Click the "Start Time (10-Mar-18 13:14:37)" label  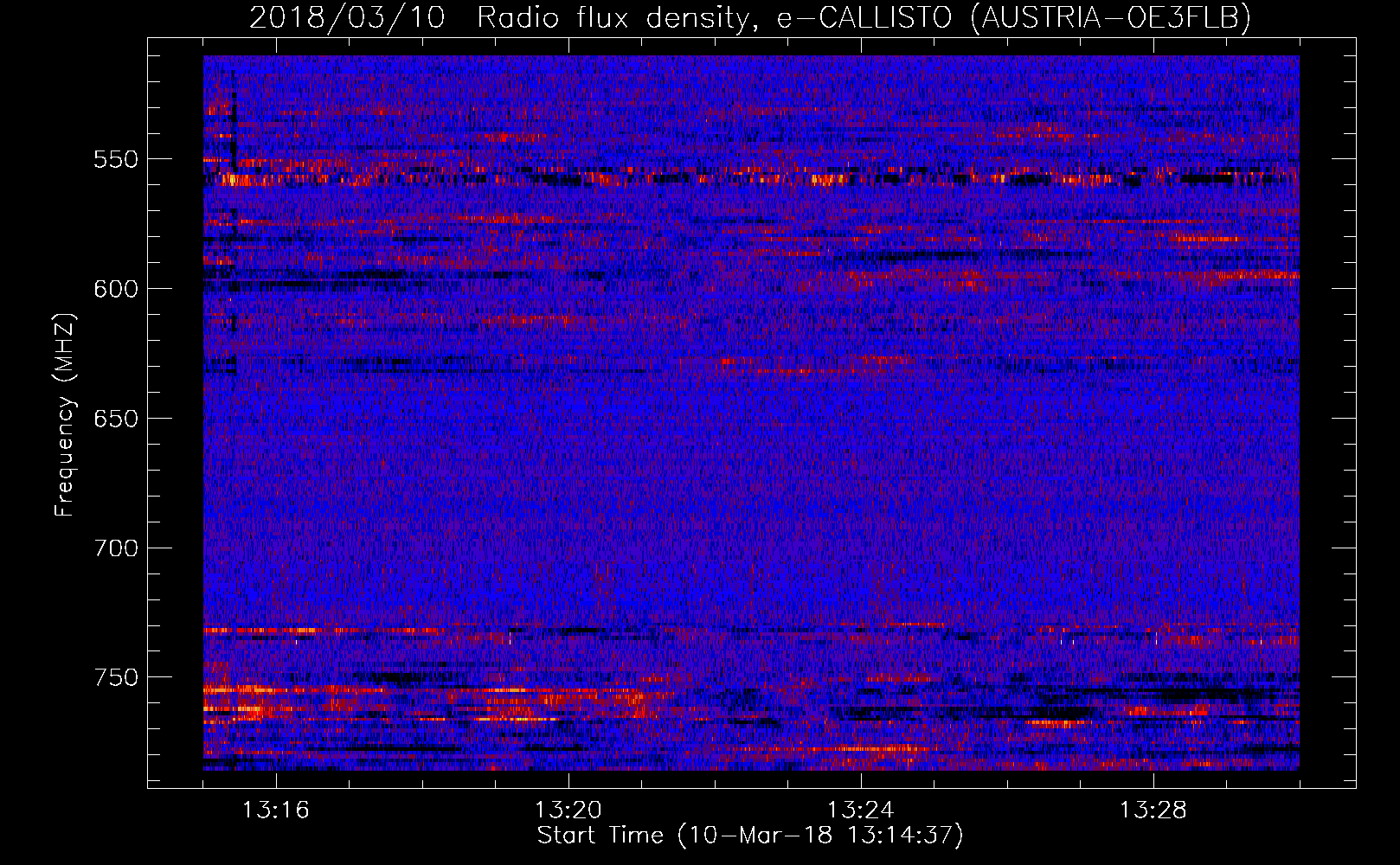(x=750, y=836)
